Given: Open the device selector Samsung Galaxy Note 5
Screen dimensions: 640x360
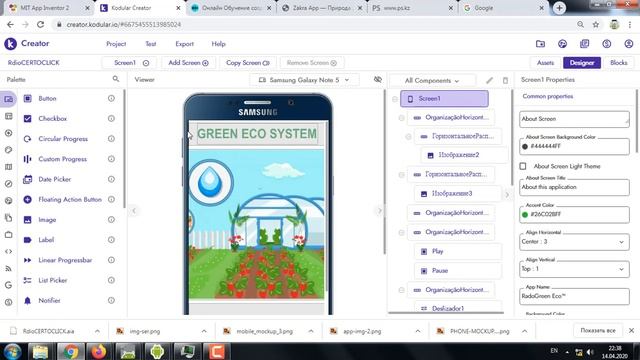Looking at the screenshot, I should [304, 80].
